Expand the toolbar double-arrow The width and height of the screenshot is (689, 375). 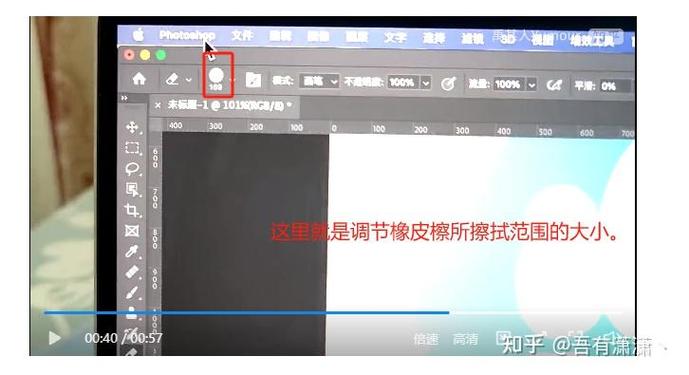click(124, 98)
